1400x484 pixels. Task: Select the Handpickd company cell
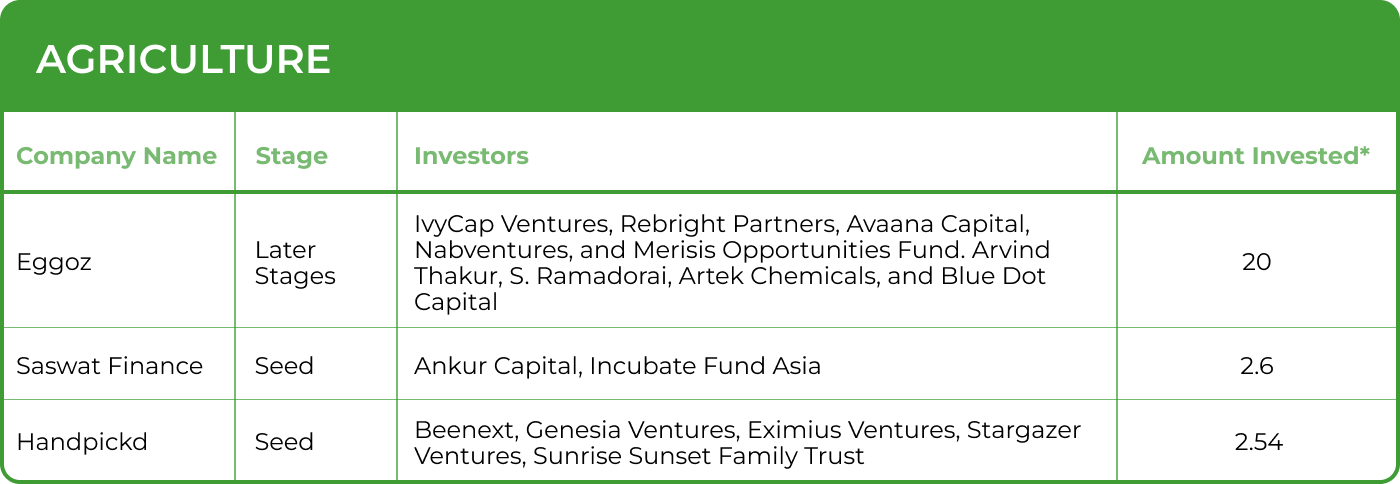tap(82, 442)
